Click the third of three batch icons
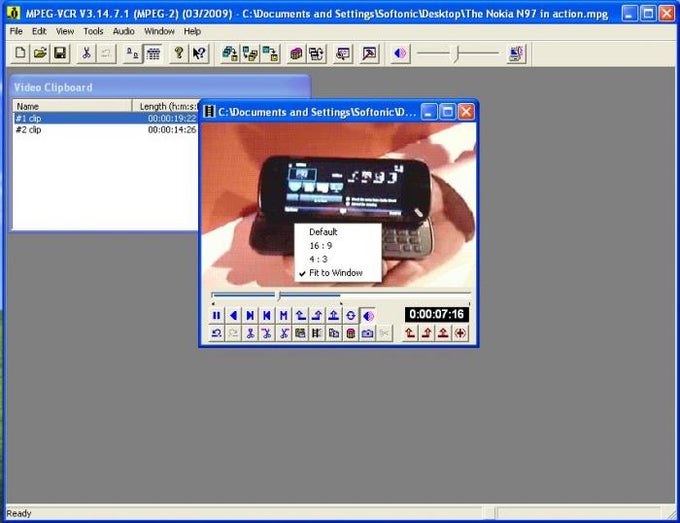680x523 pixels. [271, 54]
